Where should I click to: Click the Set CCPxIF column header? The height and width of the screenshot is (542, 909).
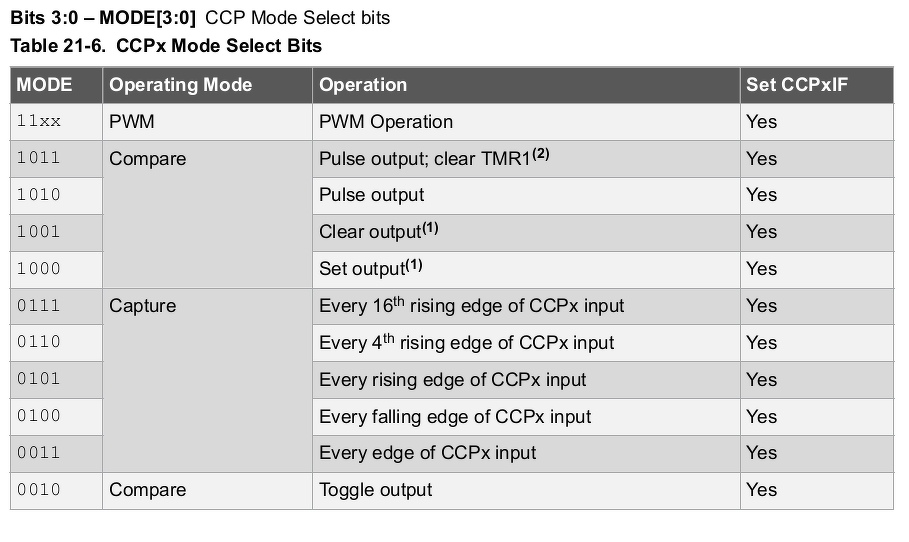(796, 85)
